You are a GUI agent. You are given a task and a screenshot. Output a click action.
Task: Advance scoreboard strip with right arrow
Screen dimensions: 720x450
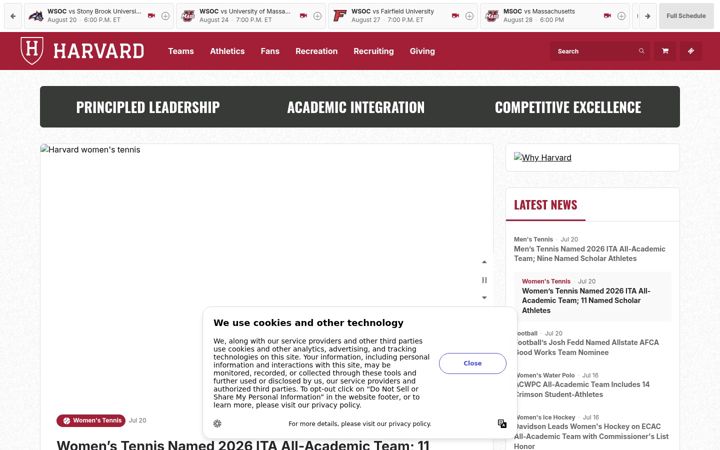tap(647, 16)
